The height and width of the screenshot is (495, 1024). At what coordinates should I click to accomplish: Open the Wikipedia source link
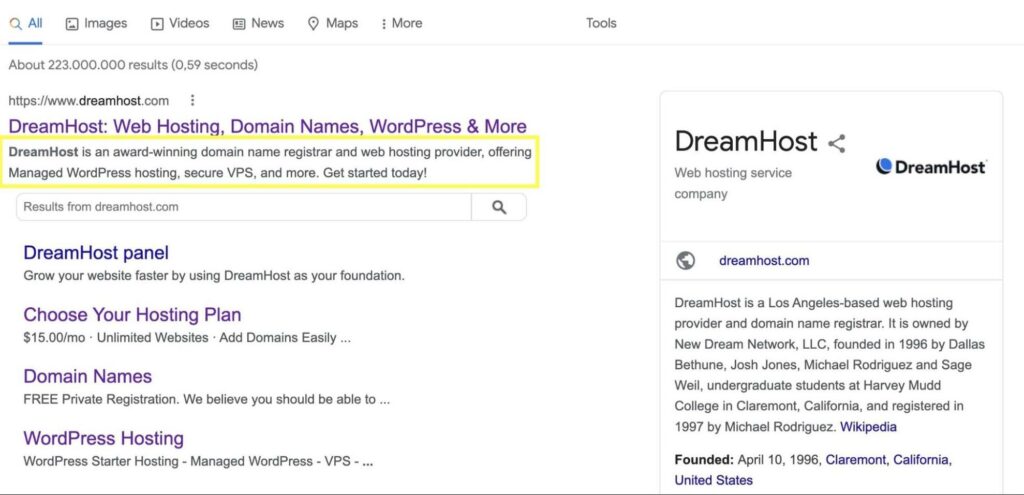point(868,427)
